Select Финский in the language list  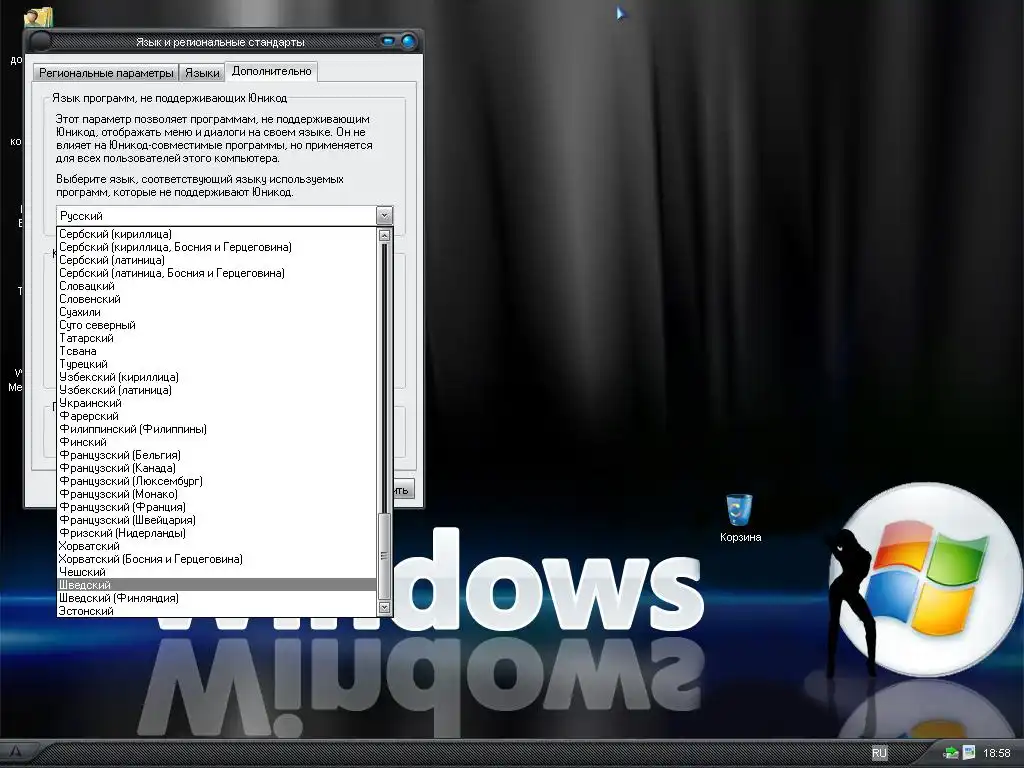tap(216, 442)
